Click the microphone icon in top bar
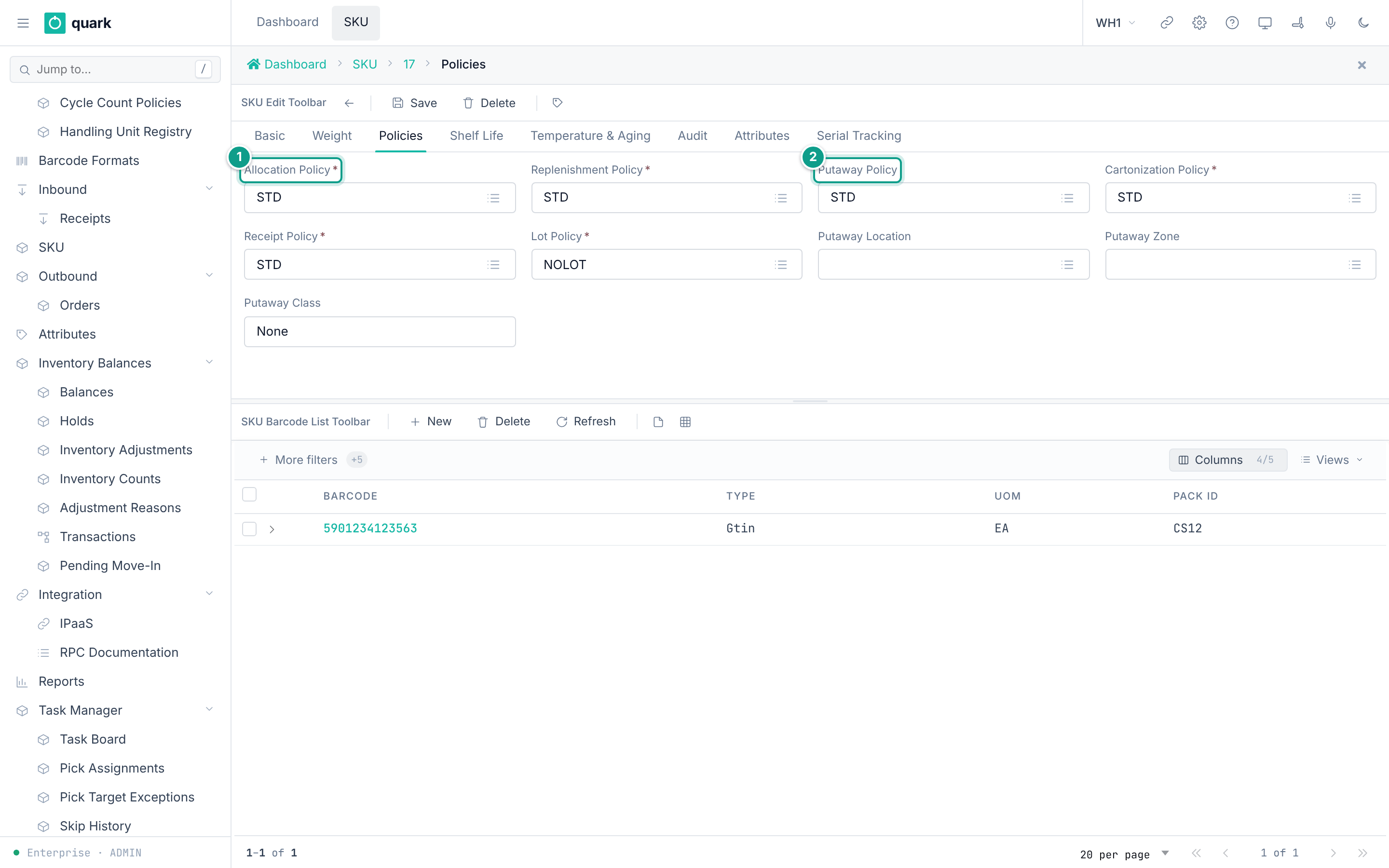Image resolution: width=1389 pixels, height=868 pixels. tap(1331, 23)
